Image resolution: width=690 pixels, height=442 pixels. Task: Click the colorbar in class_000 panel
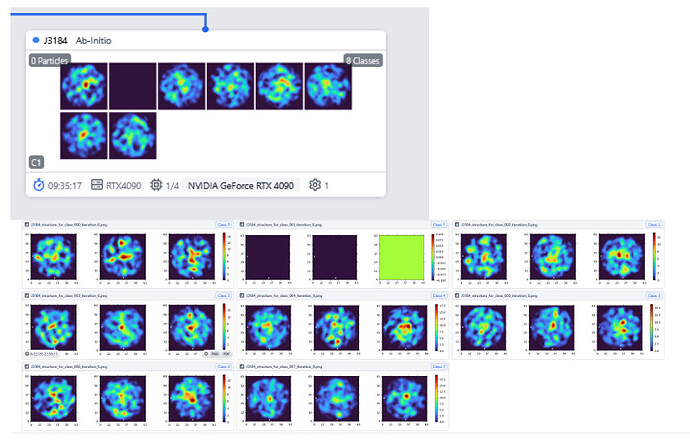click(x=224, y=257)
